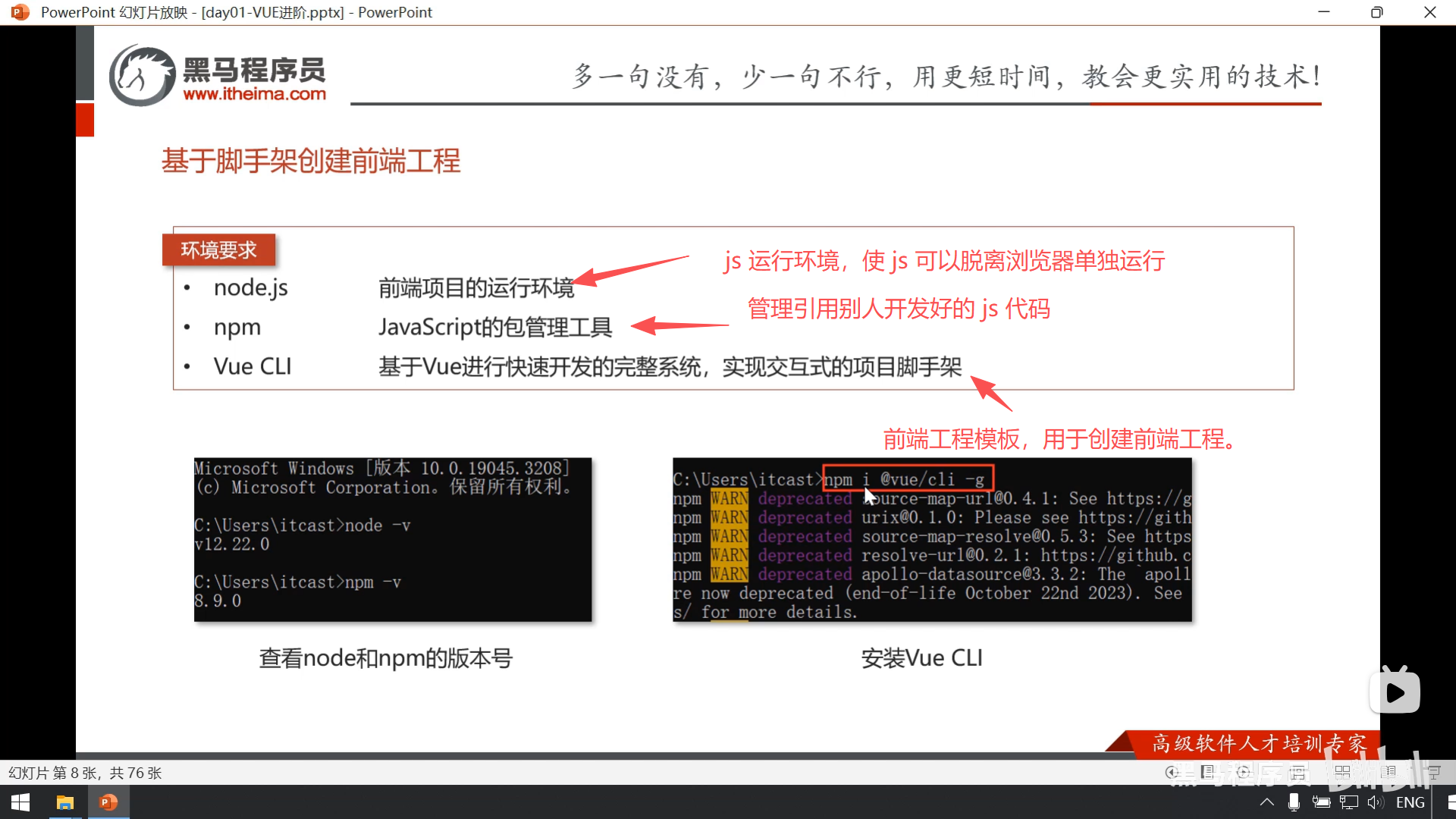Switch to Normal view icon
Screen dimensions: 1456x819
(x=1298, y=772)
